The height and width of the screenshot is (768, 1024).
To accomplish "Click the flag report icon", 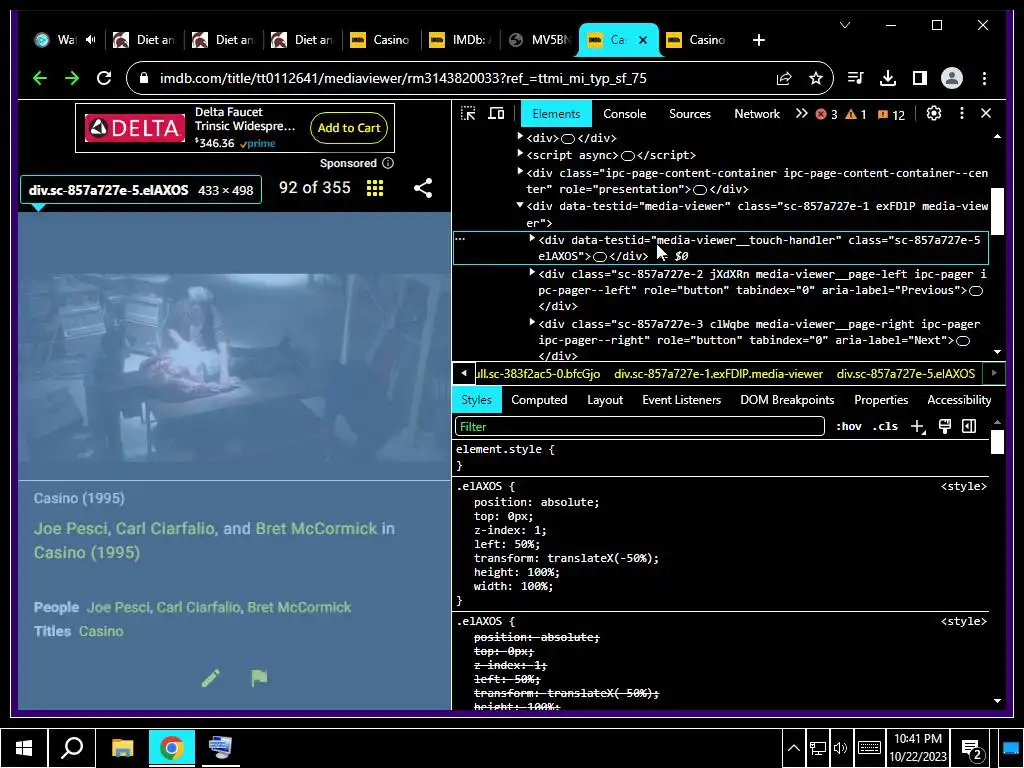I will [259, 678].
